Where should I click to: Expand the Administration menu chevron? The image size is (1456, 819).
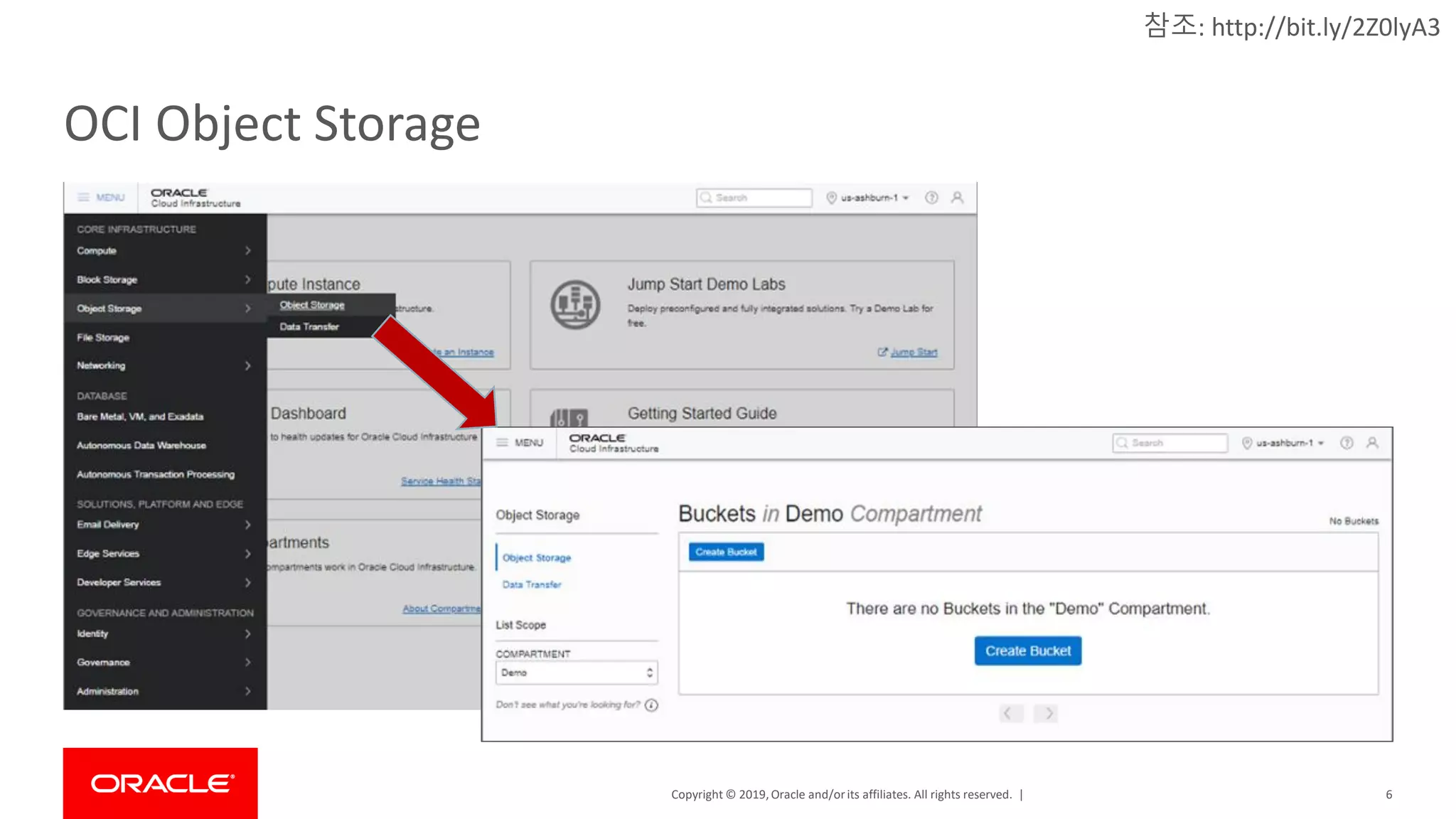tap(247, 691)
